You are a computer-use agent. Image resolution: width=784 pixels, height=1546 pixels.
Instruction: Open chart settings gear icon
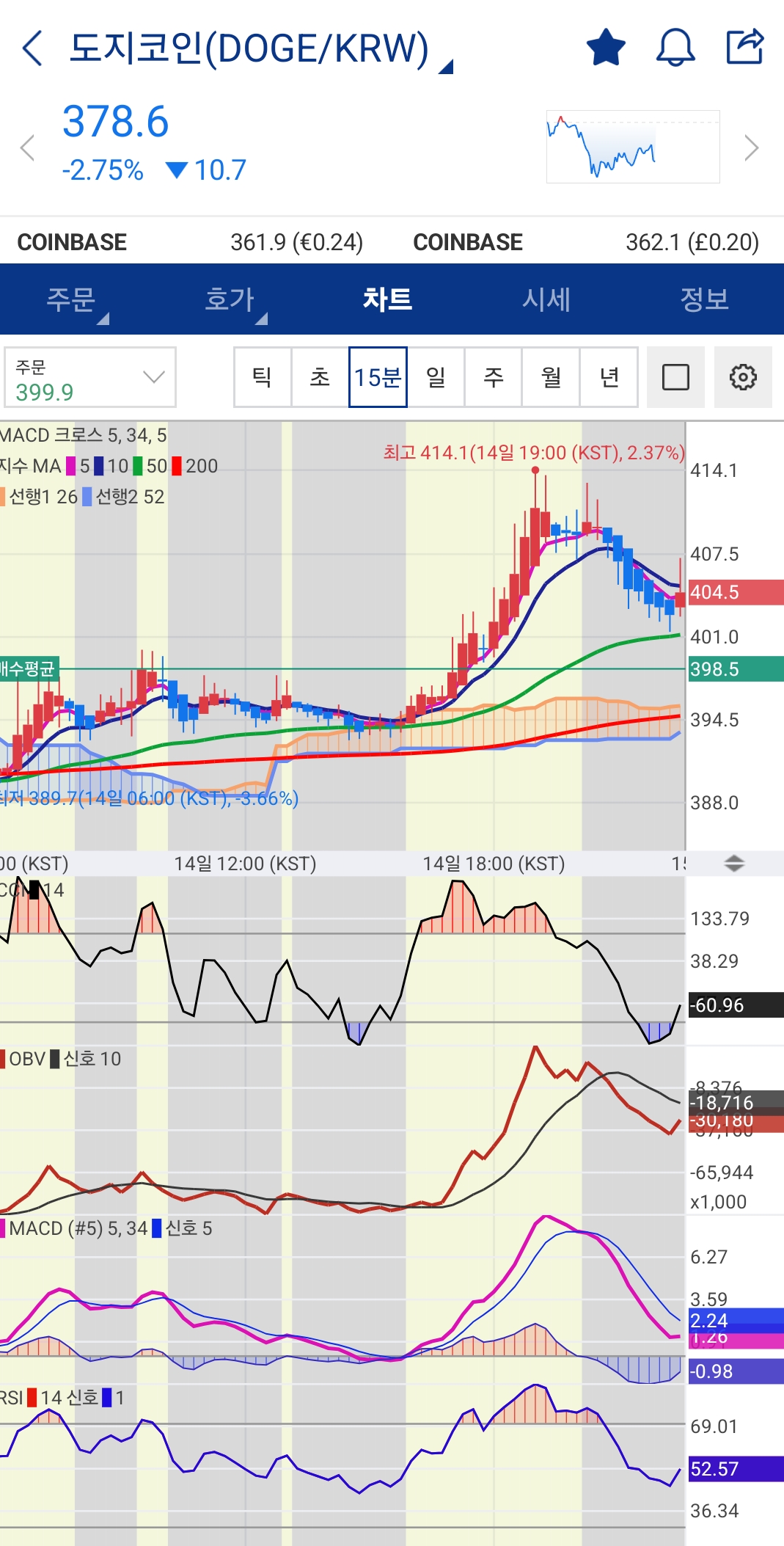coord(742,377)
